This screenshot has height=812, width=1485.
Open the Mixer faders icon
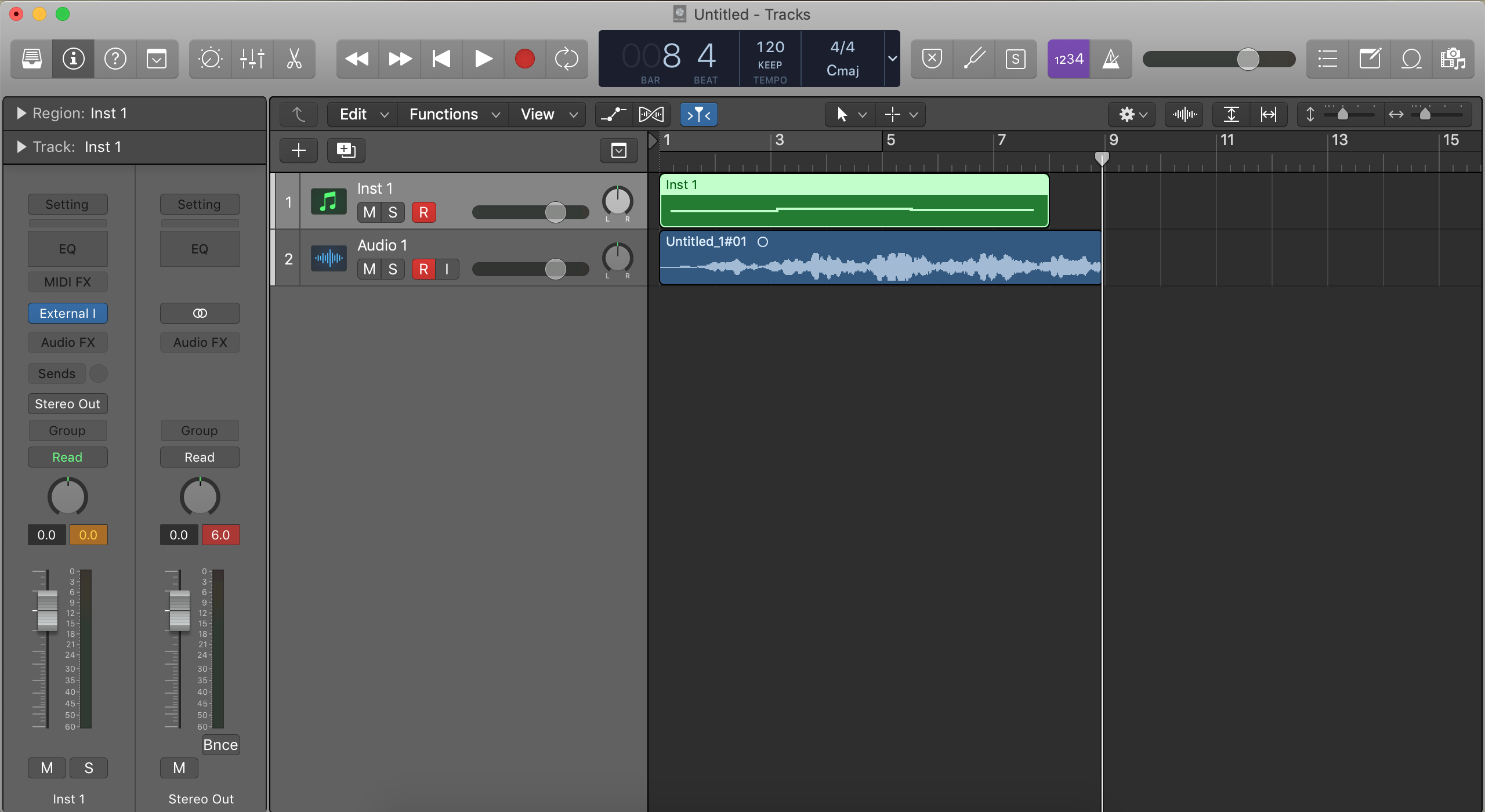(x=252, y=59)
